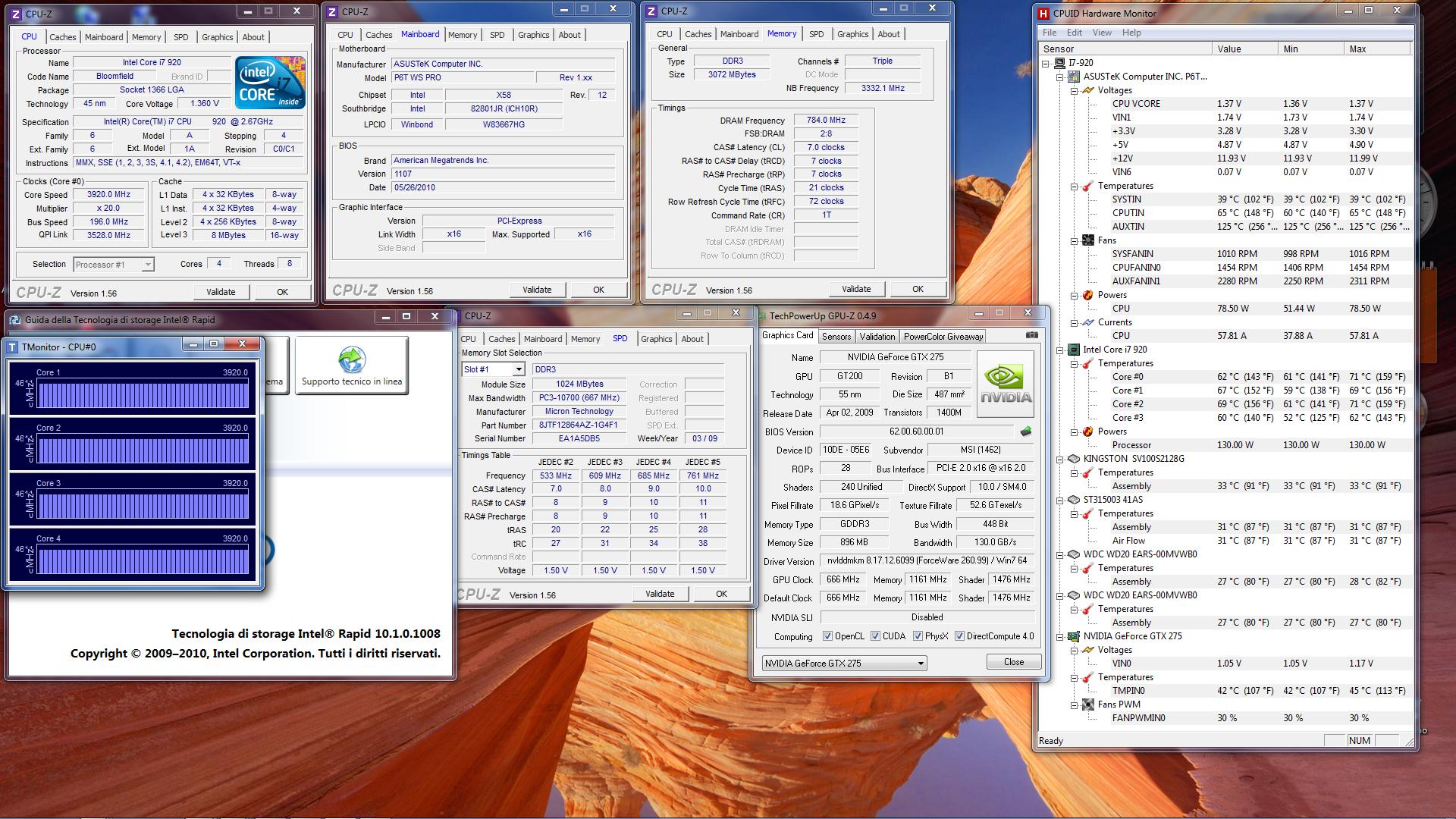Open the Graphics tab in CPU-Z SPD window
The image size is (1456, 819).
pyautogui.click(x=656, y=339)
